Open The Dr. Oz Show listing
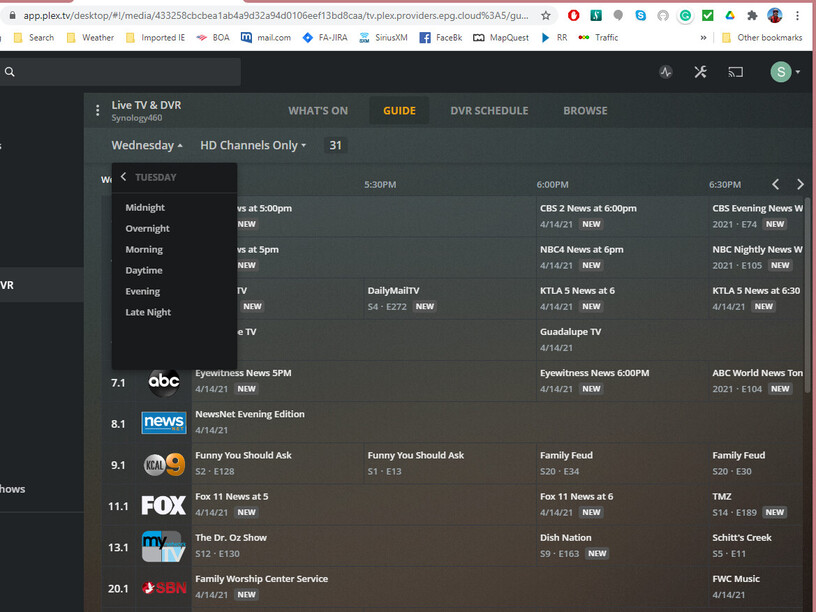816x612 pixels. point(363,545)
